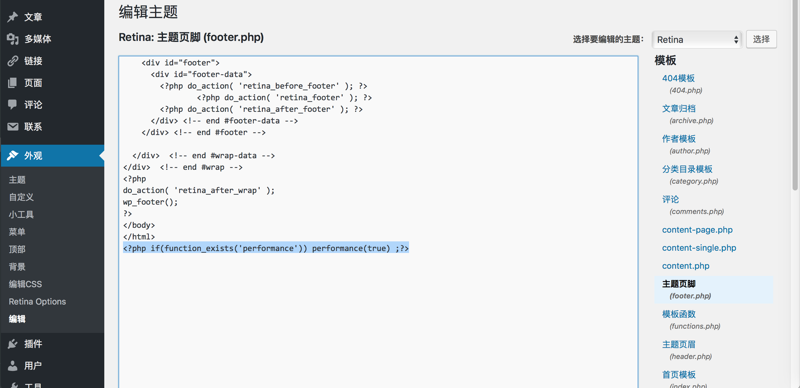The image size is (800, 388).
Task: Open the 多媒体 media icon
Action: click(x=13, y=39)
